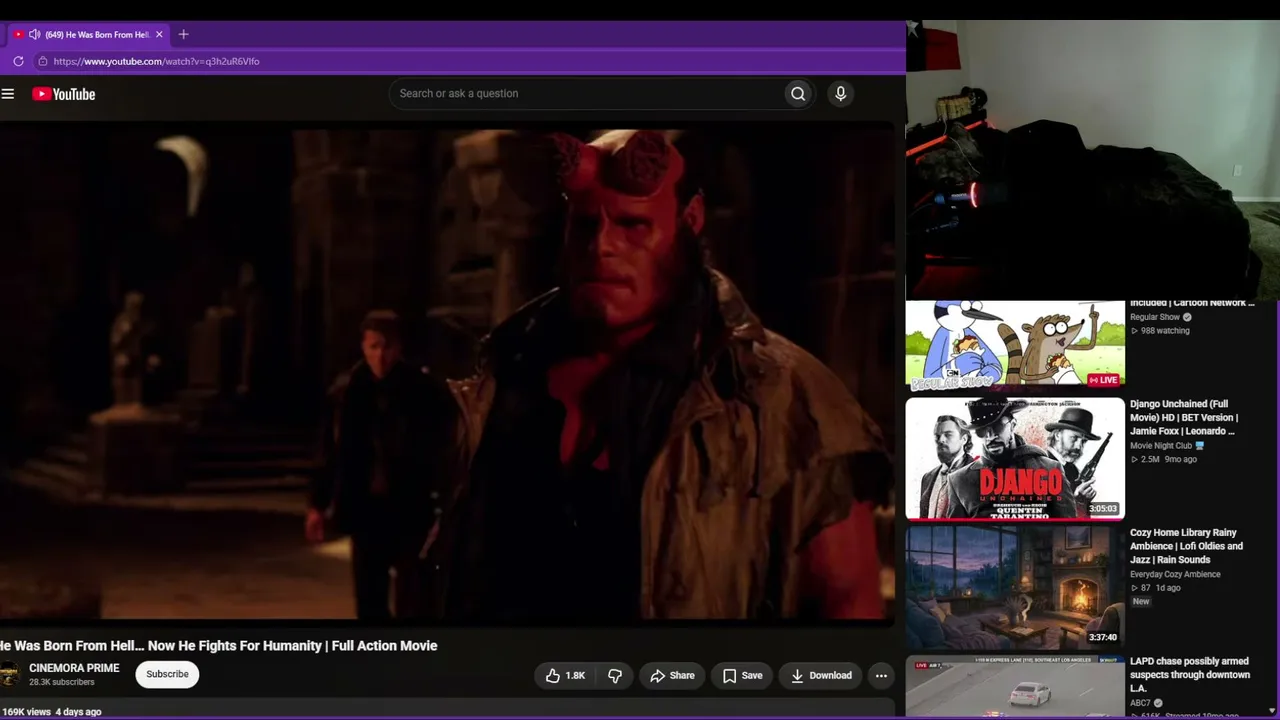Pause the video by clicking the player
The image size is (1280, 720).
coord(447,374)
